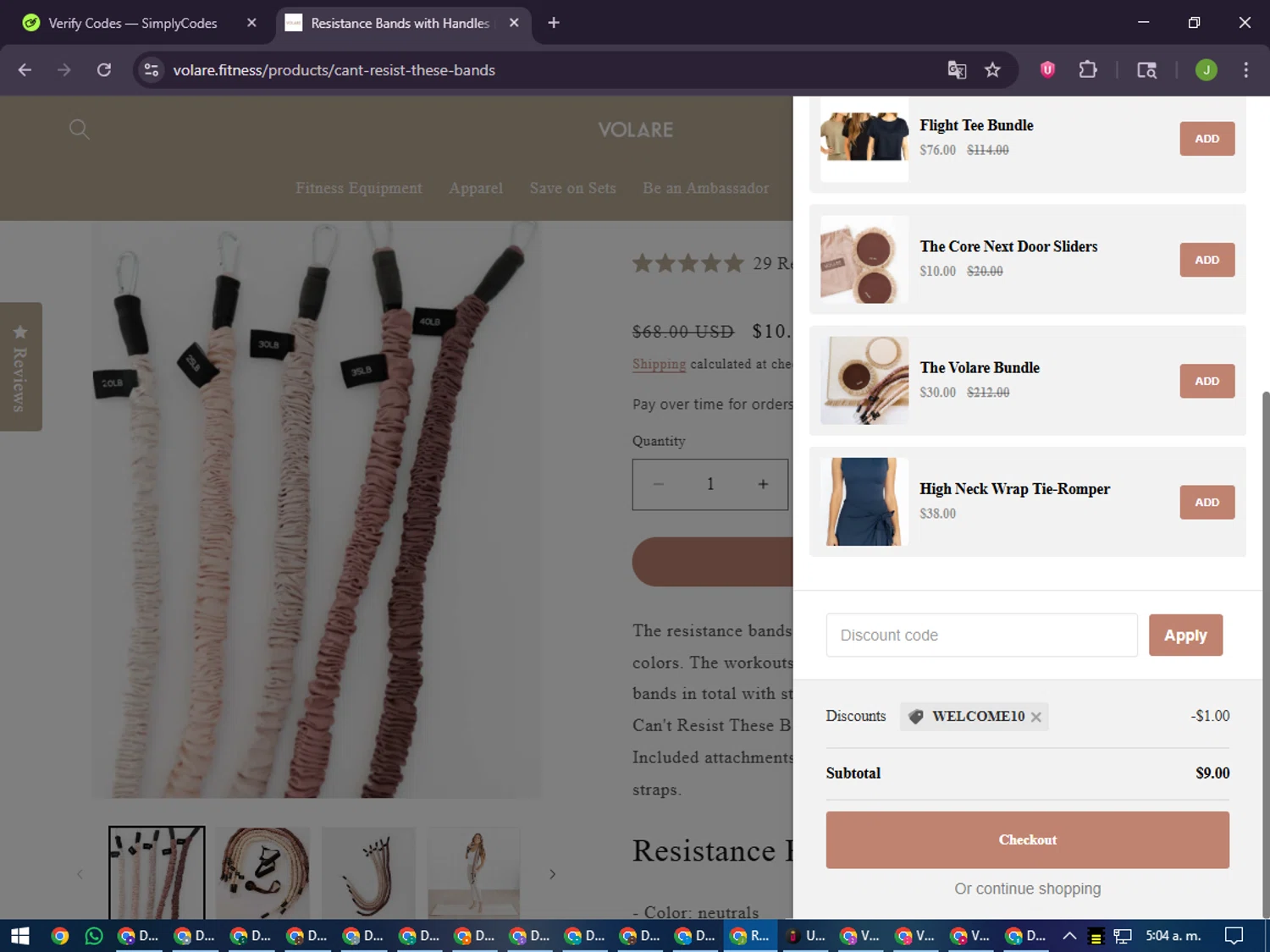Click the translate page icon
This screenshot has height=952, width=1270.
click(x=957, y=70)
